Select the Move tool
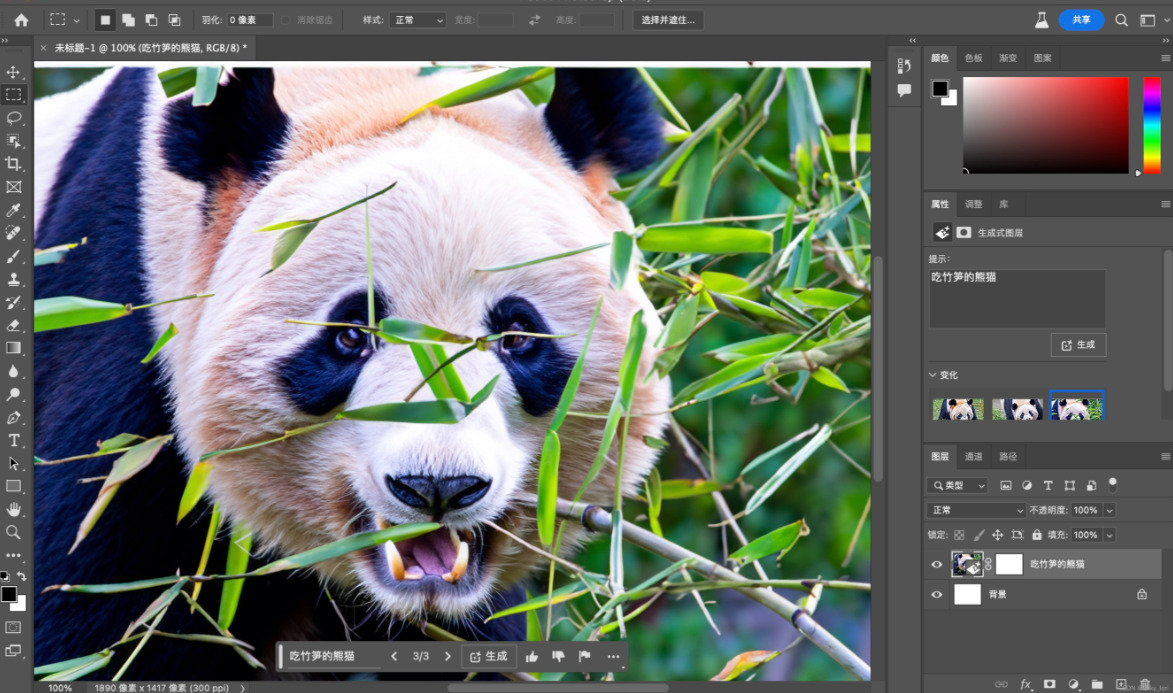The width and height of the screenshot is (1173, 693). point(13,72)
